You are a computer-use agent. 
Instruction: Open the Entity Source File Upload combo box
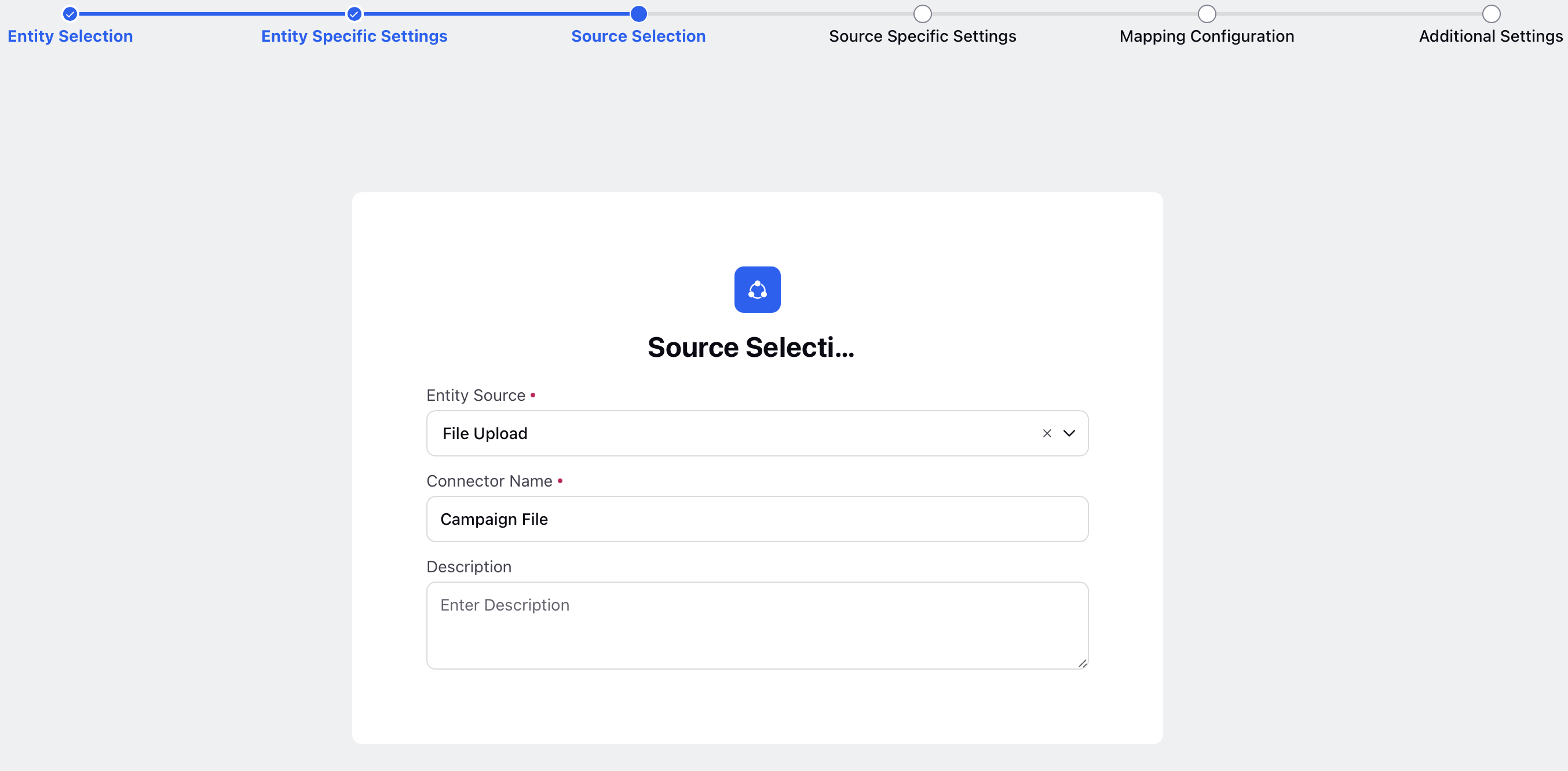click(x=757, y=433)
